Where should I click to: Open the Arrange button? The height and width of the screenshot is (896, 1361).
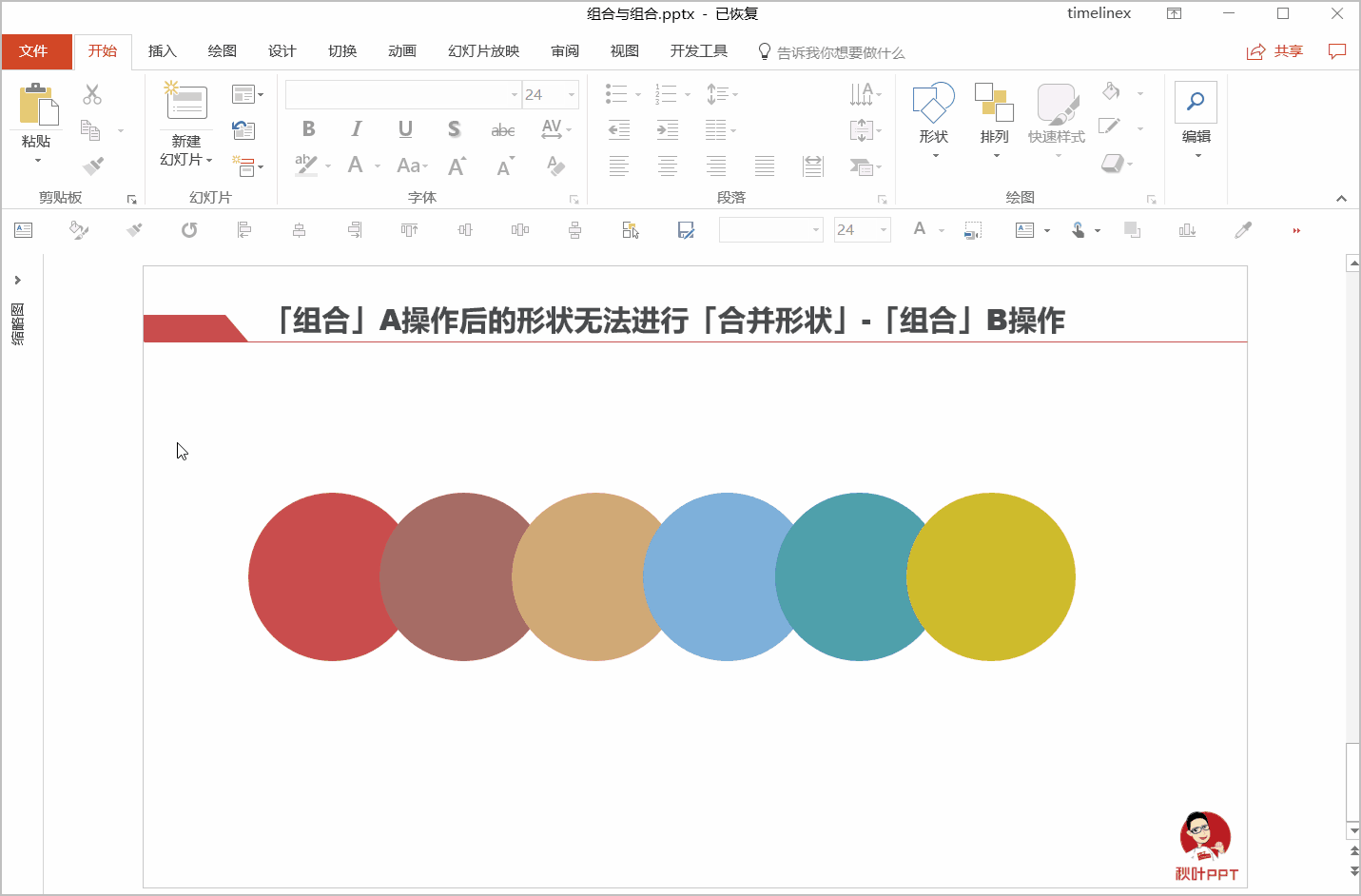994,120
